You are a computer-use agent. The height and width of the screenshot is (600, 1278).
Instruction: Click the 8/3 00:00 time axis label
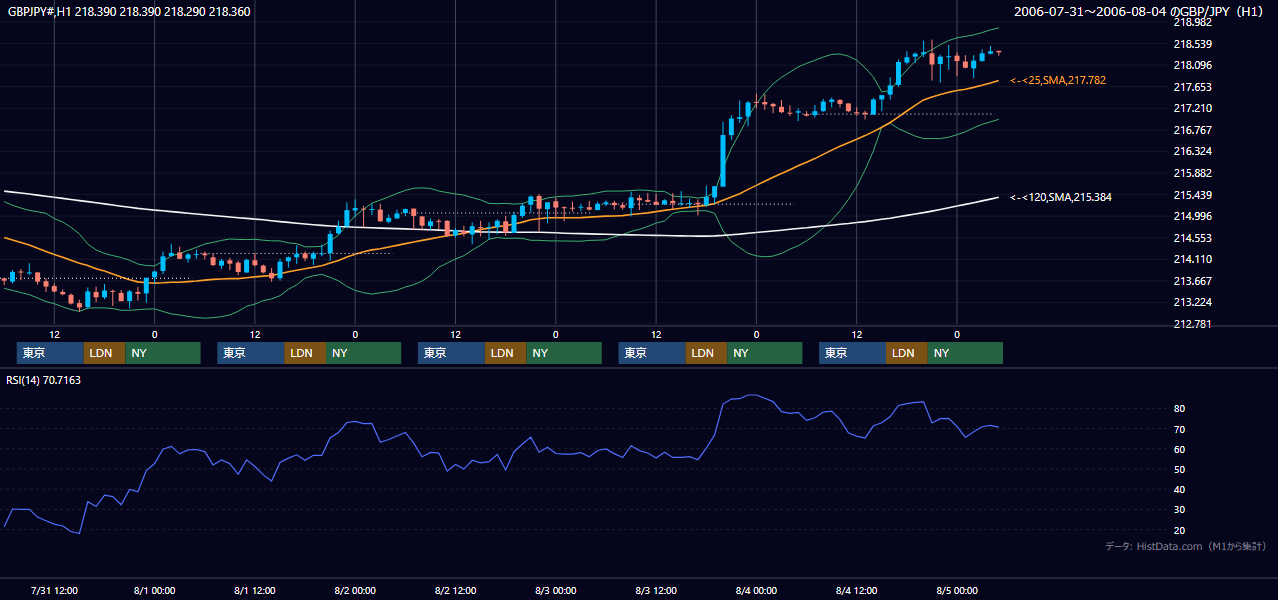[x=556, y=591]
